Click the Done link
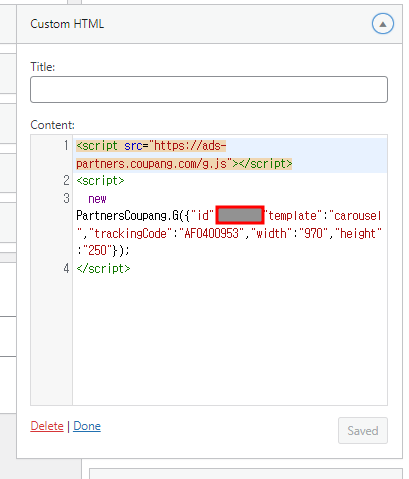 point(87,426)
